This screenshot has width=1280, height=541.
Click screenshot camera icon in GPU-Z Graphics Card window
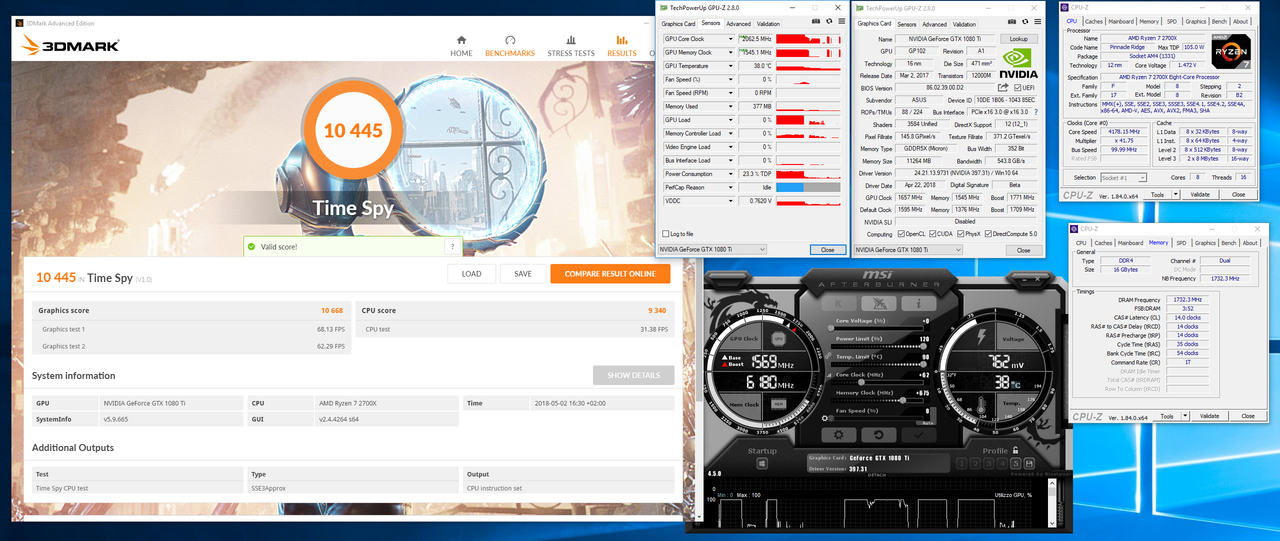point(1012,21)
